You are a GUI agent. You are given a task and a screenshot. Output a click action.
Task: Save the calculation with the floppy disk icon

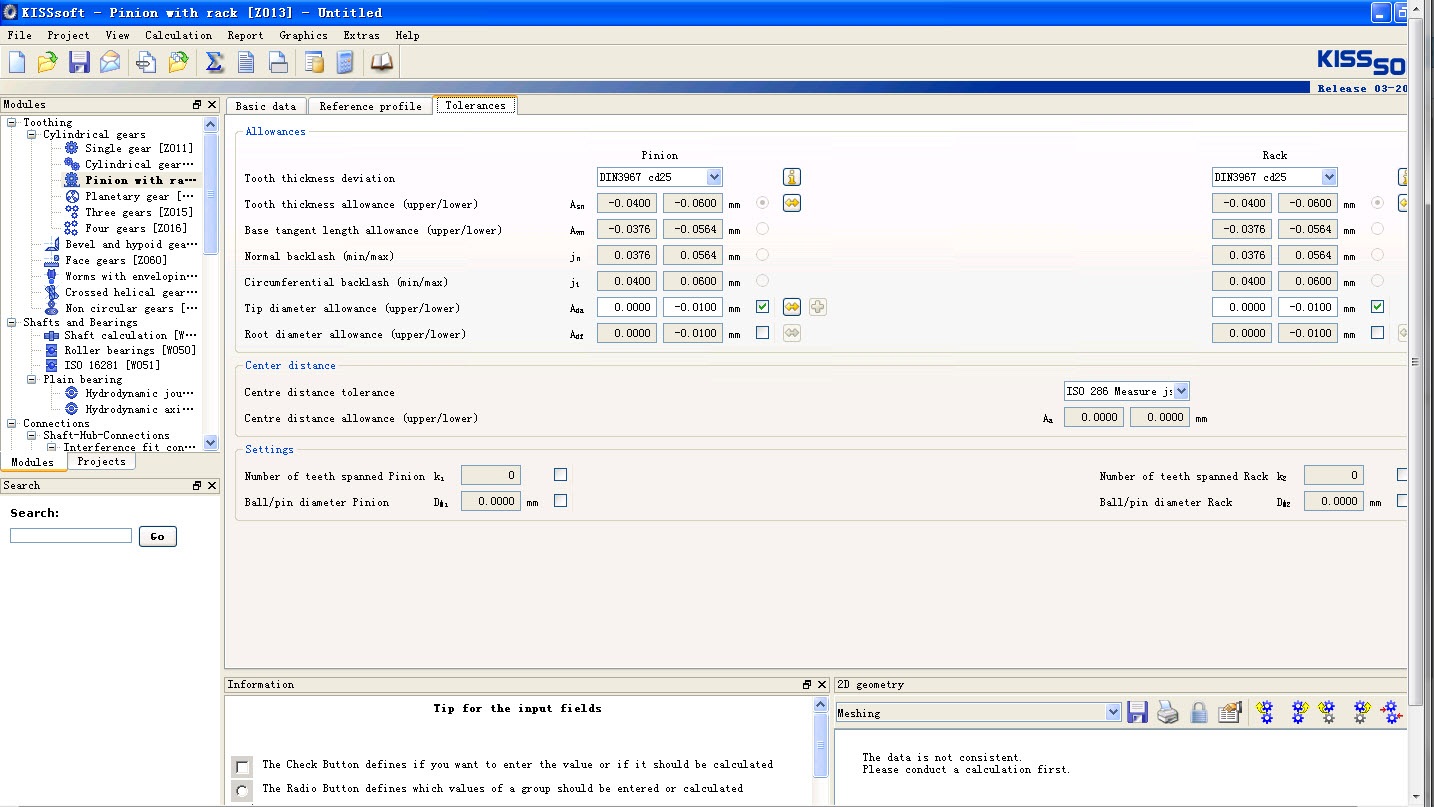[79, 62]
